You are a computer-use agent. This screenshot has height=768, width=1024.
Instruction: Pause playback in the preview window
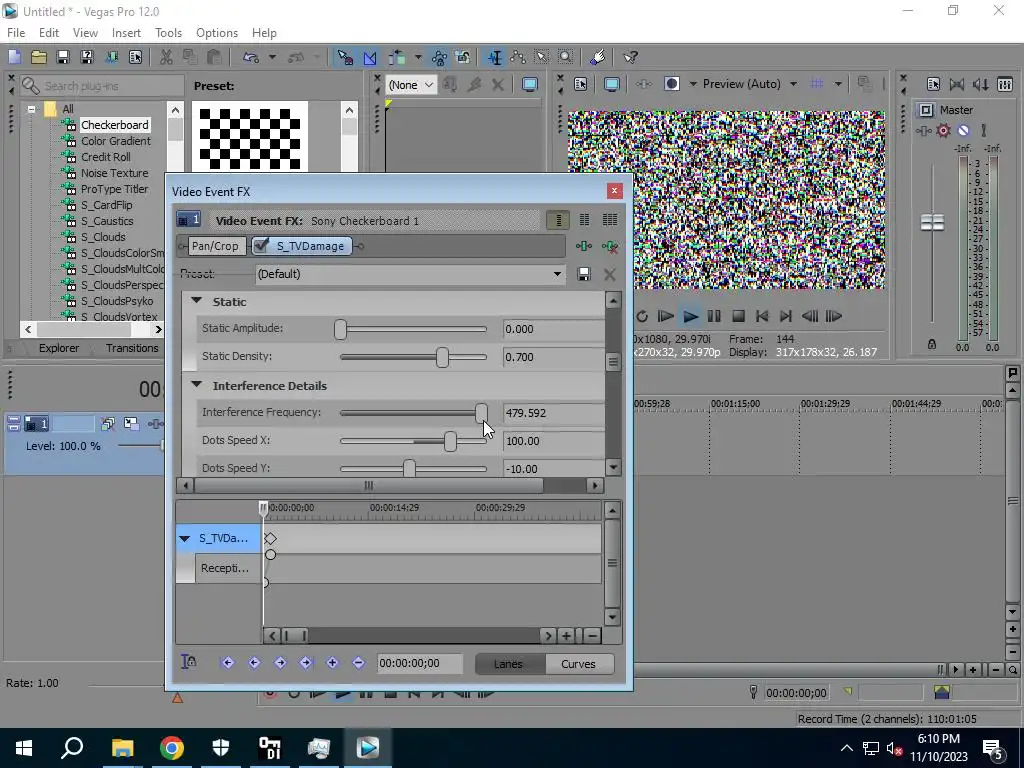pyautogui.click(x=714, y=317)
